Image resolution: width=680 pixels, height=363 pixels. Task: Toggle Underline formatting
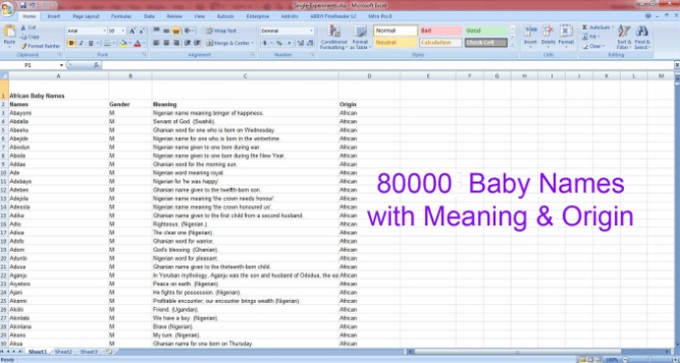91,43
